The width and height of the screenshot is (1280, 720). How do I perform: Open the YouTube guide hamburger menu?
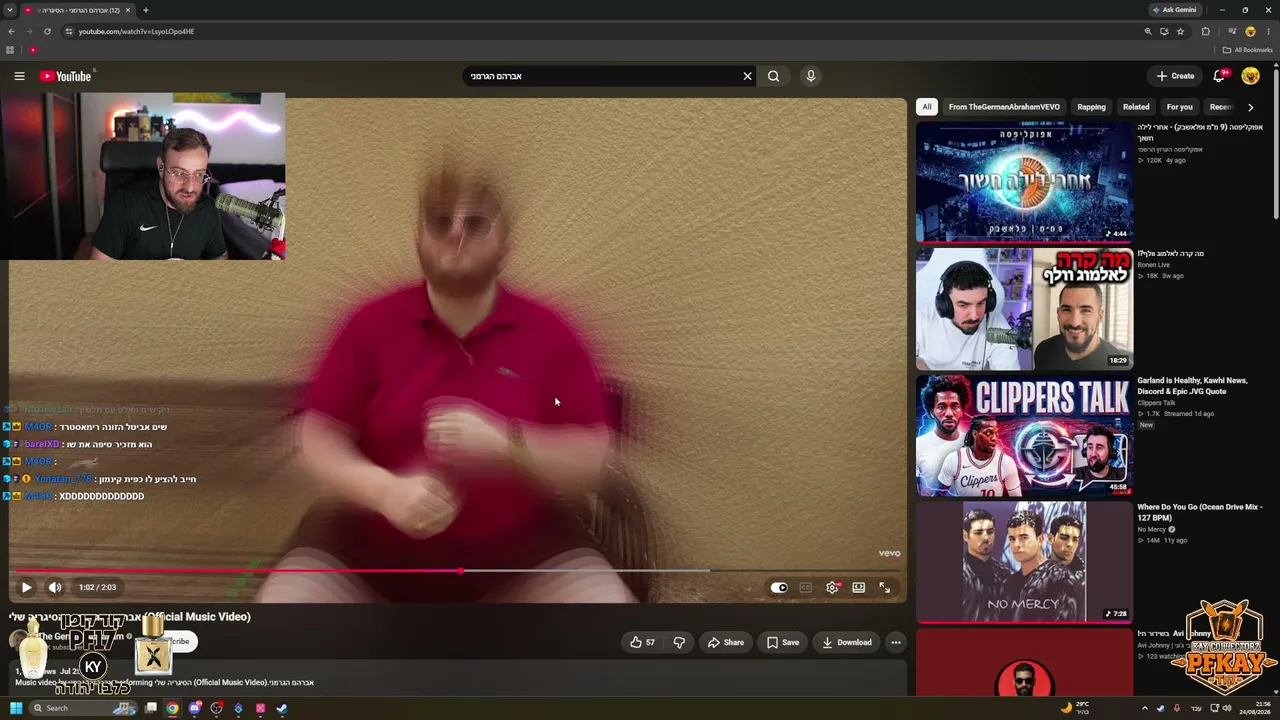coord(19,76)
